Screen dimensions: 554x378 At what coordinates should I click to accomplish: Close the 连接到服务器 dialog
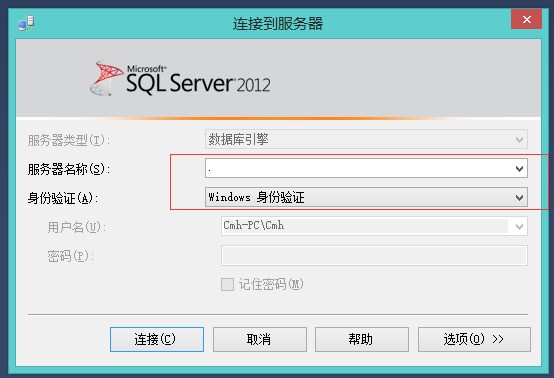point(526,19)
